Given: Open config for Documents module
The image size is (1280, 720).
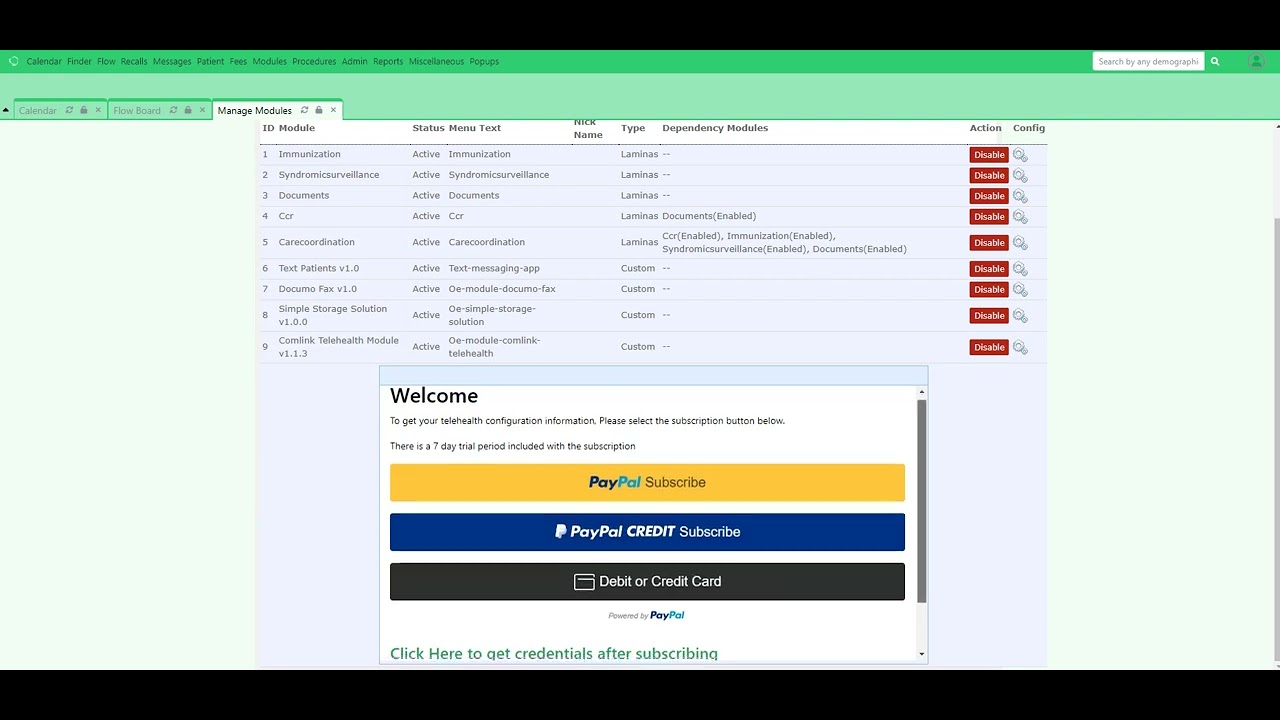Looking at the screenshot, I should coord(1020,196).
